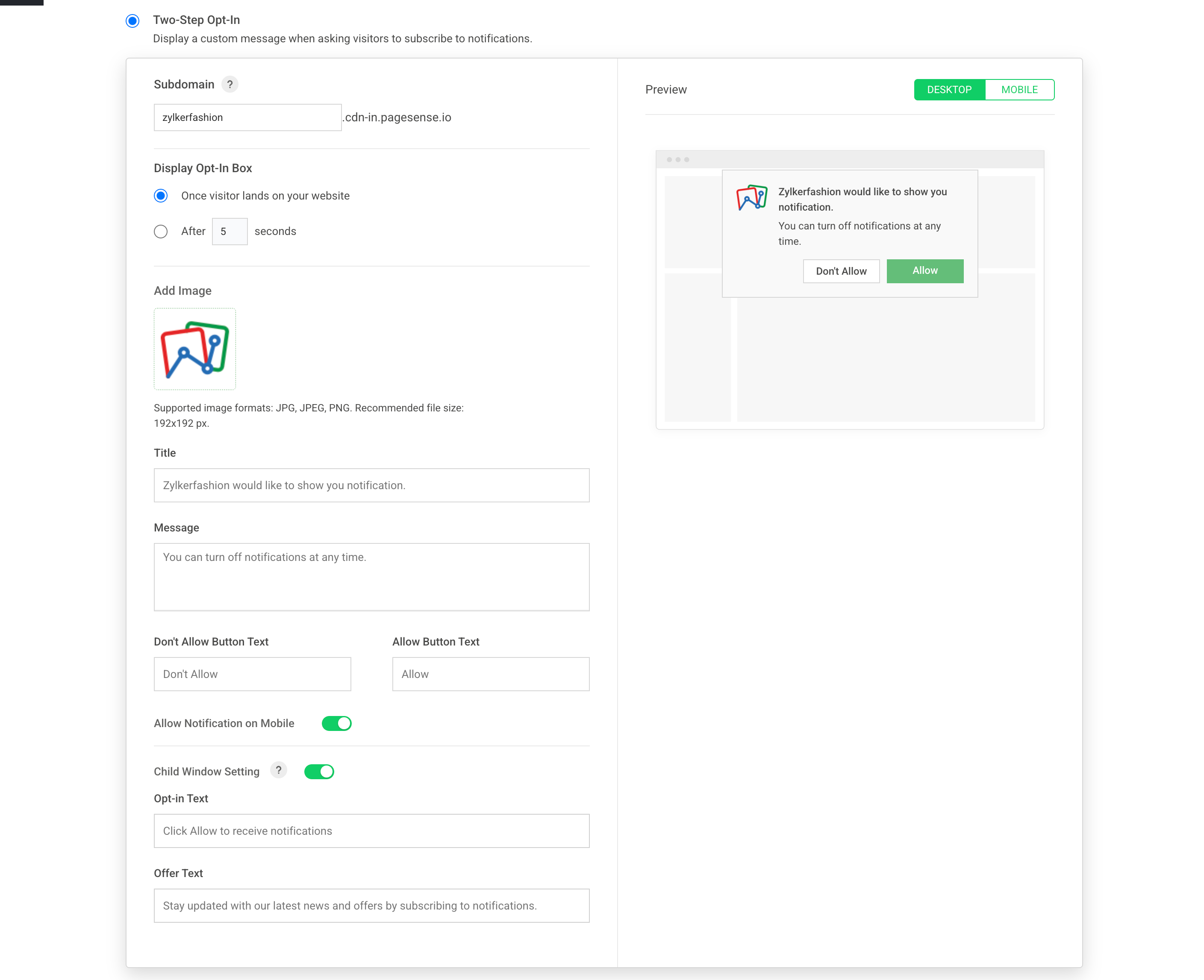1204x980 pixels.
Task: Click the Allow button in preview
Action: (924, 271)
